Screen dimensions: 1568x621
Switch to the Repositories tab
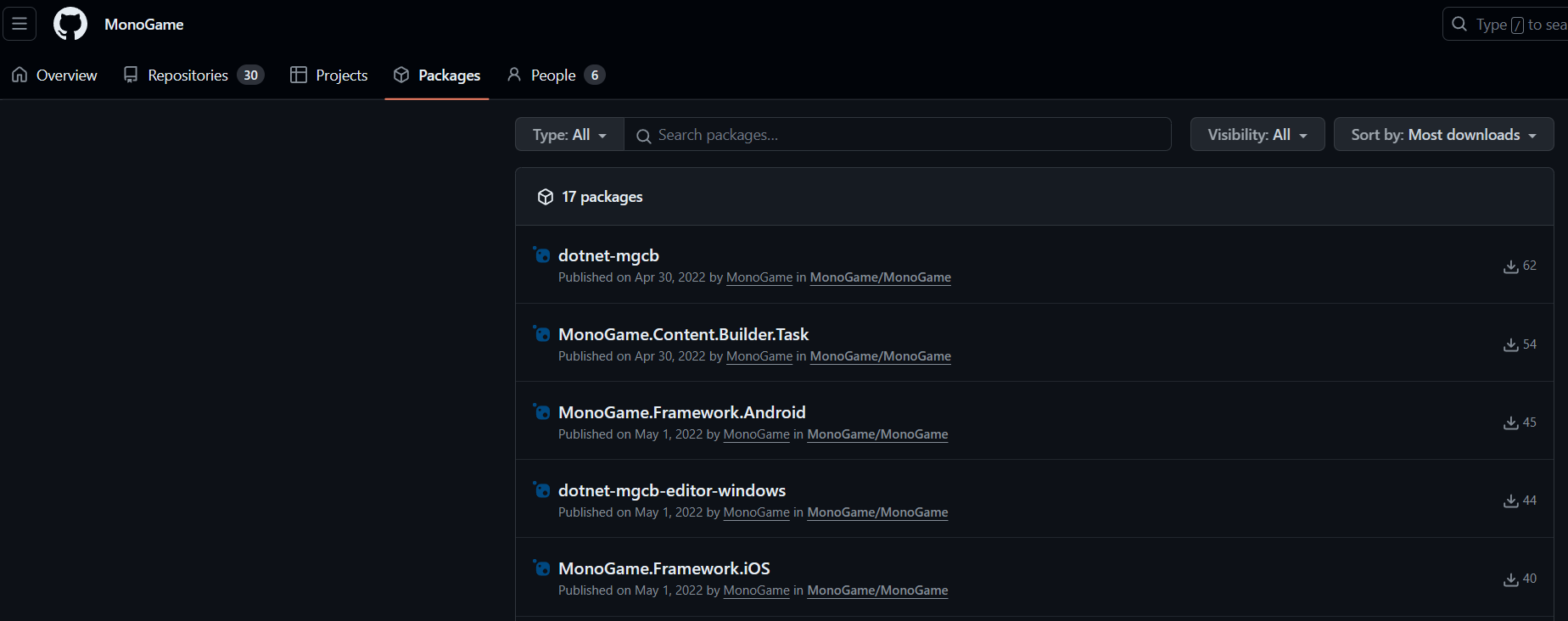click(x=193, y=76)
